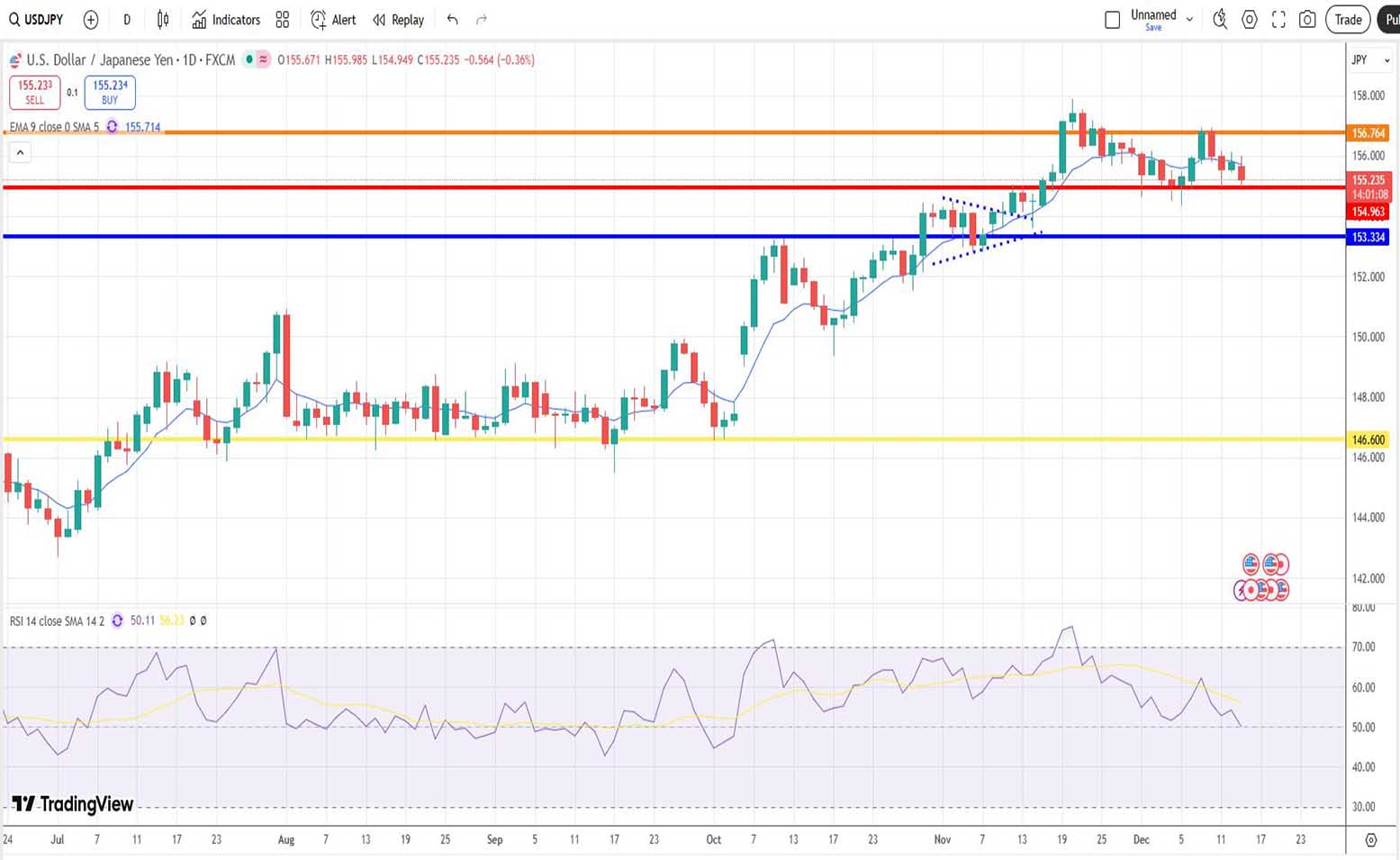
Task: Toggle the layout setup square icon
Action: tap(1113, 20)
